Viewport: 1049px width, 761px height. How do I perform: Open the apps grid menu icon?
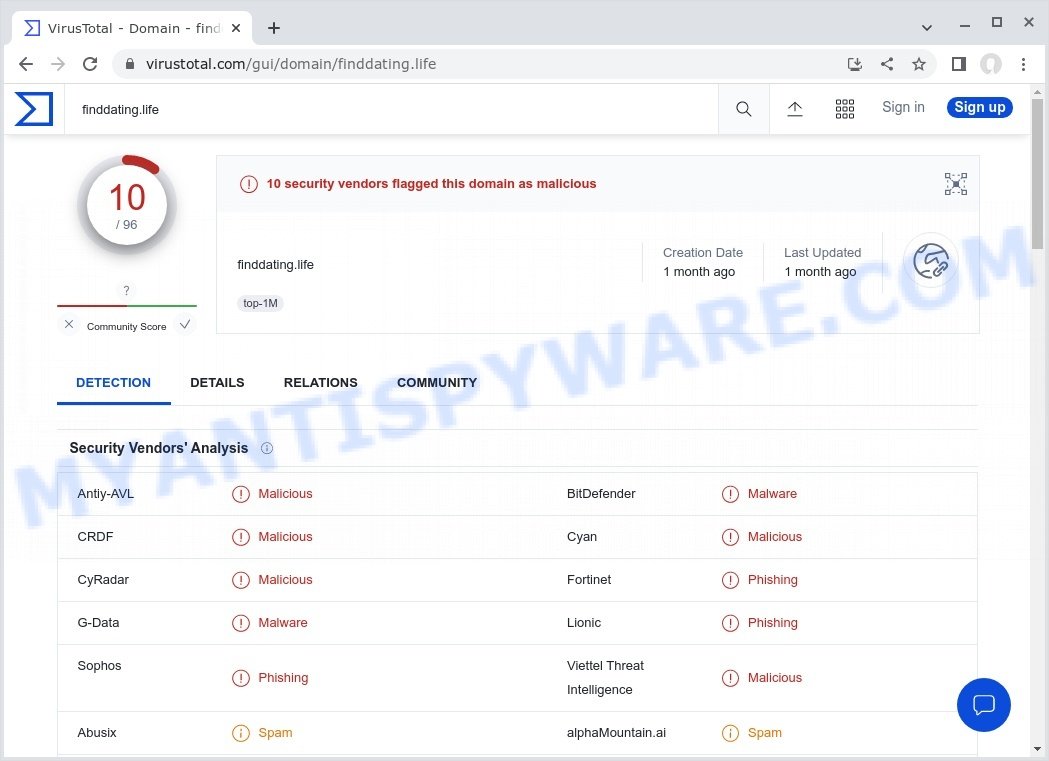pyautogui.click(x=844, y=109)
